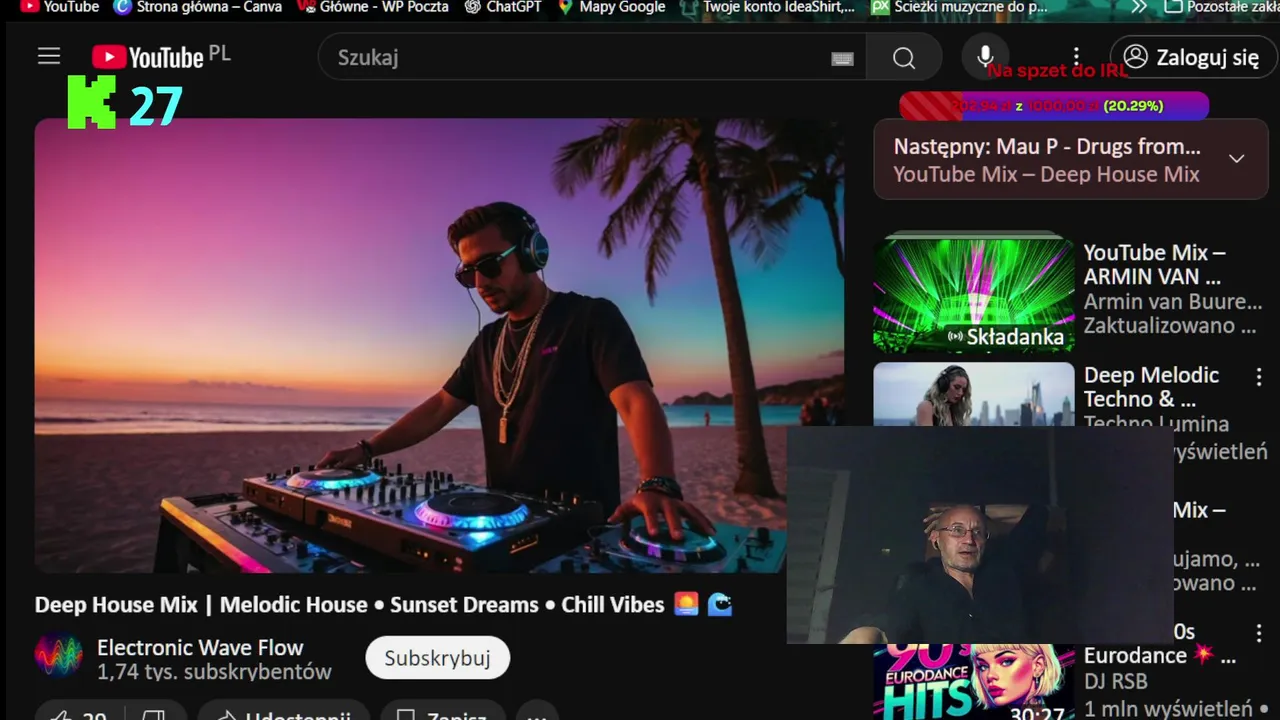Open Electronic Wave Flow channel name

pyautogui.click(x=200, y=647)
